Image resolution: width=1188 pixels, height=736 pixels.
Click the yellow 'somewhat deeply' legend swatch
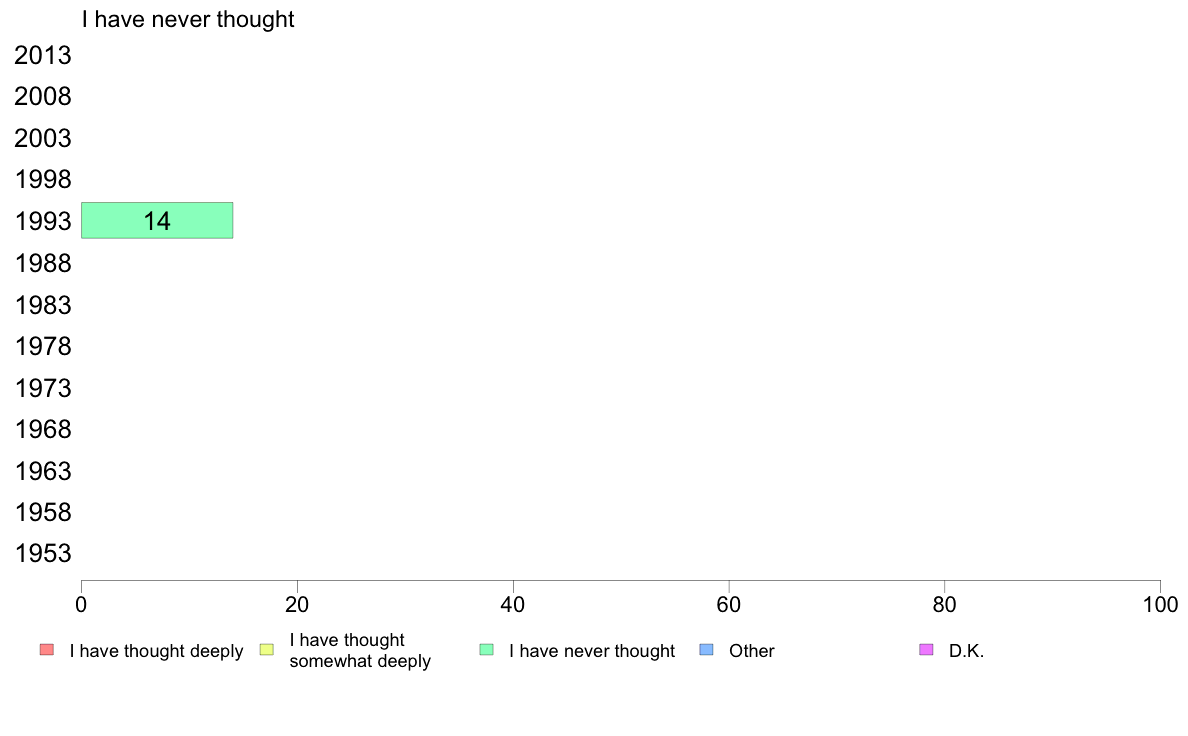pos(266,650)
